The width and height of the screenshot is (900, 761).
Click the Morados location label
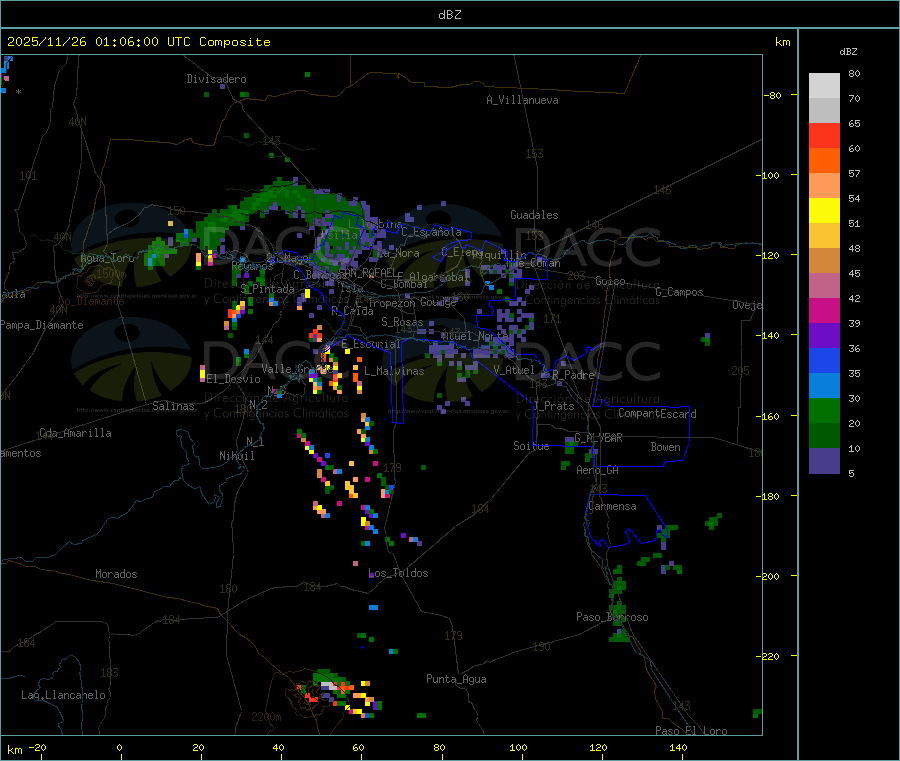point(117,574)
